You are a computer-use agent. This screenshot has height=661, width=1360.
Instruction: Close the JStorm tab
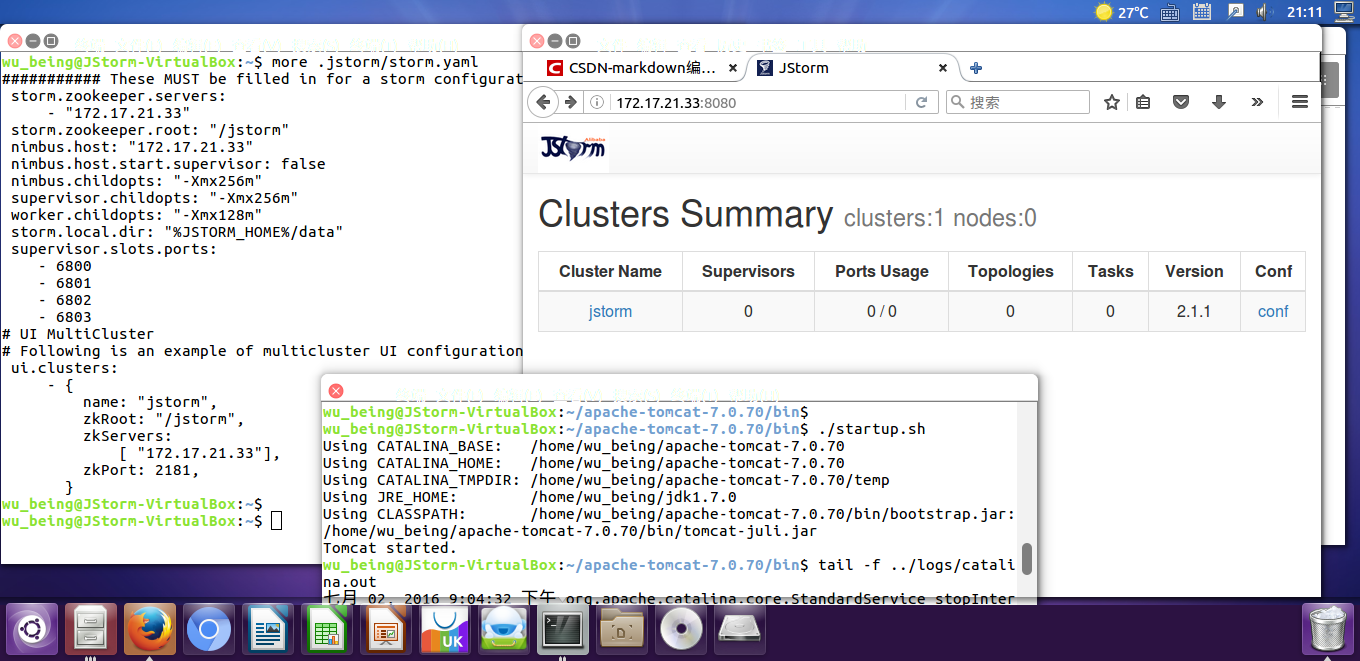(942, 68)
